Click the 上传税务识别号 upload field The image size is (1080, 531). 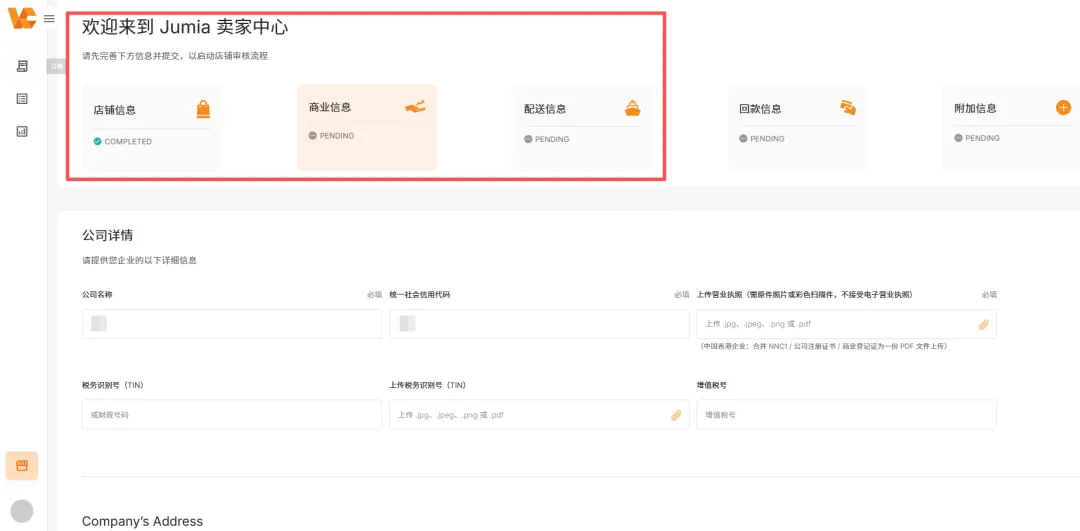click(x=539, y=415)
